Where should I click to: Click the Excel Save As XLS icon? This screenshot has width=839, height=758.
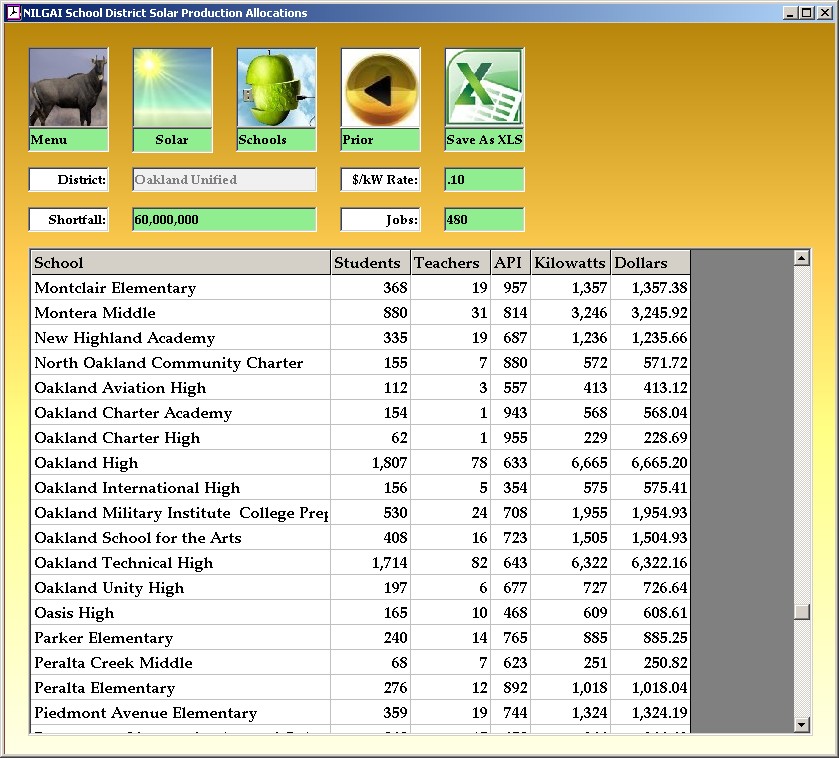[x=484, y=88]
